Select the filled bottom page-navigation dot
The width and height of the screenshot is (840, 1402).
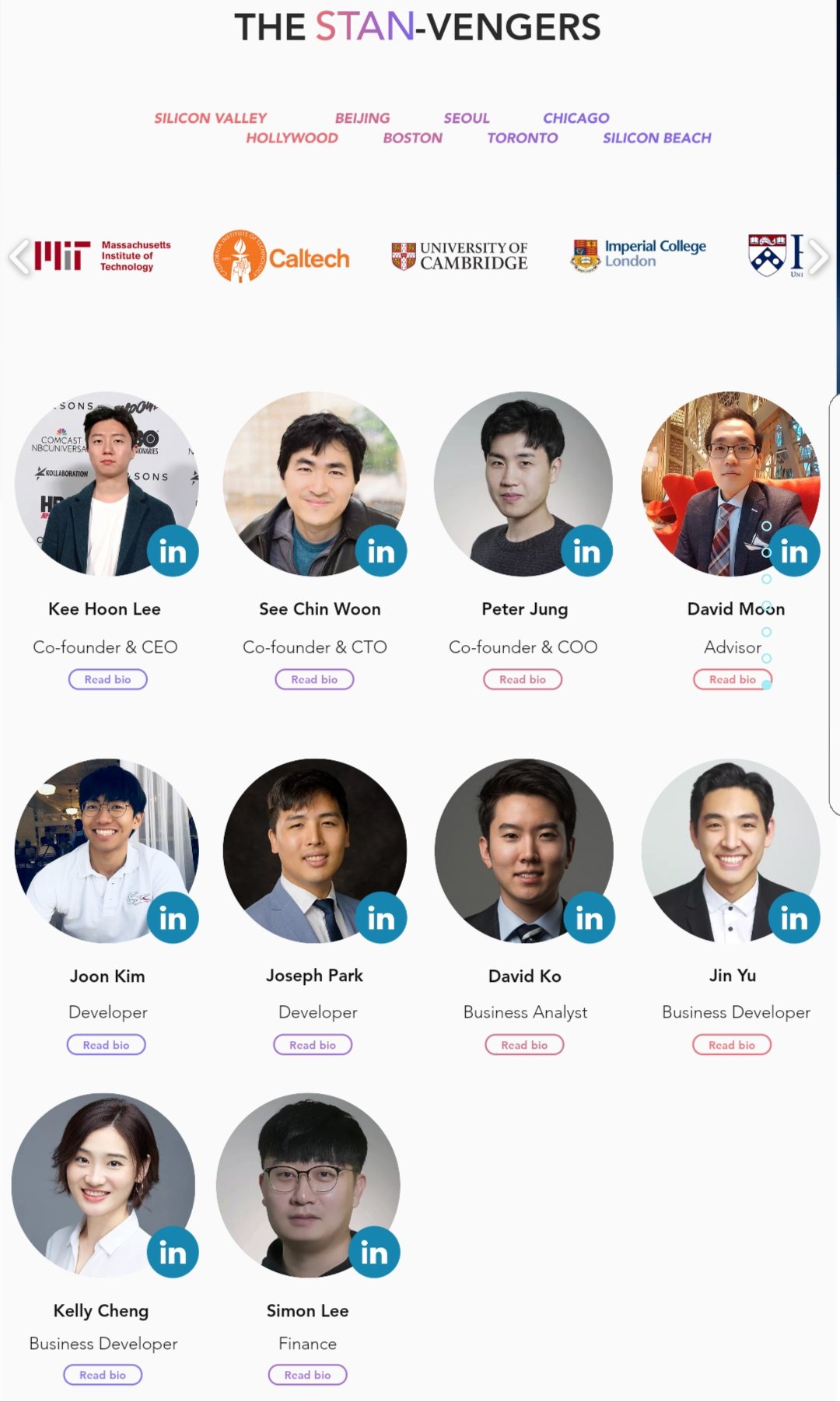click(766, 685)
